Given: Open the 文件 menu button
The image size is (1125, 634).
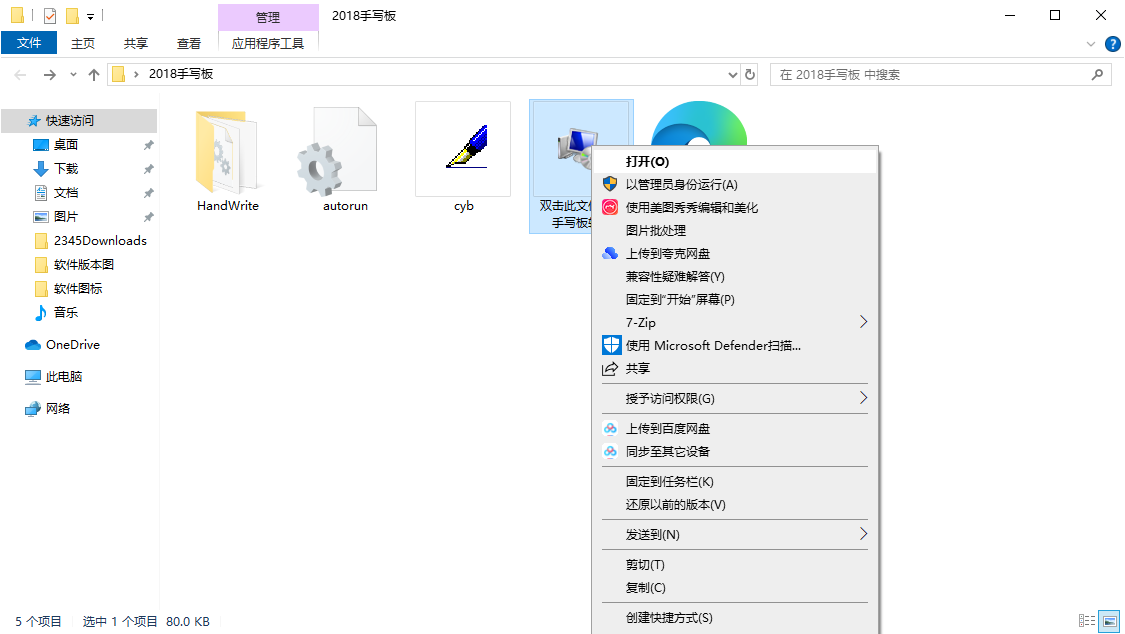Looking at the screenshot, I should [x=29, y=43].
